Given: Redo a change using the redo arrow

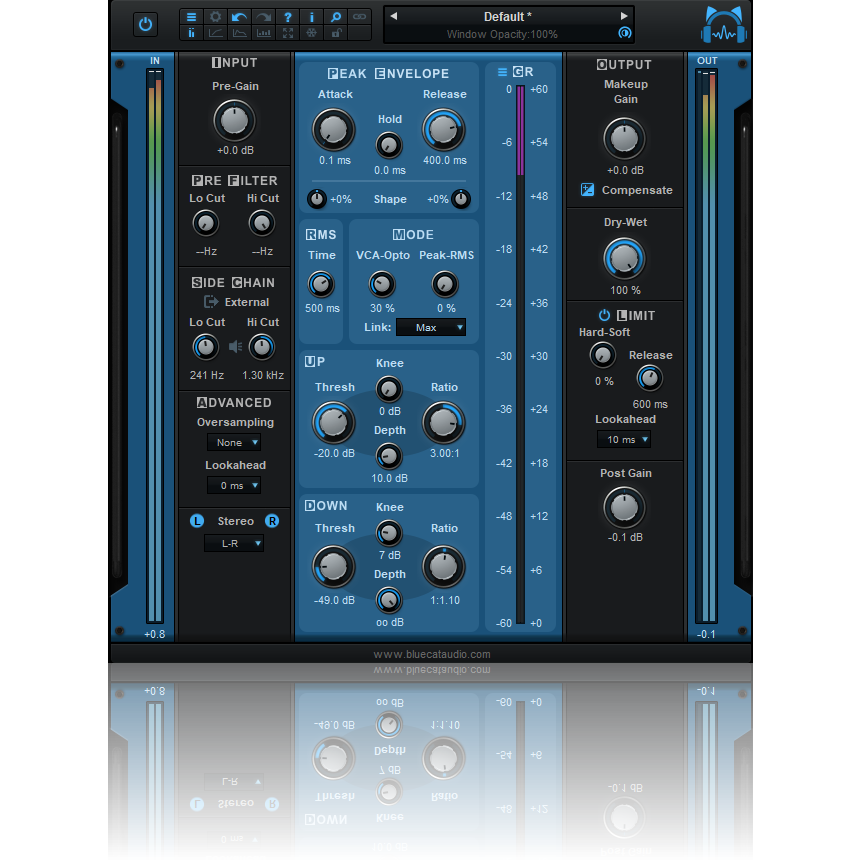Looking at the screenshot, I should click(263, 16).
